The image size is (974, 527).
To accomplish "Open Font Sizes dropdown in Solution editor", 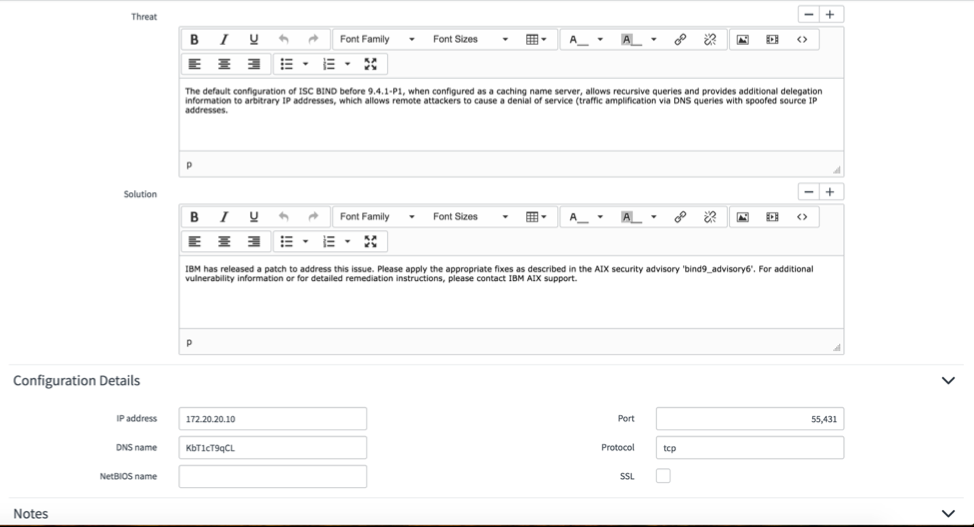I will (470, 217).
